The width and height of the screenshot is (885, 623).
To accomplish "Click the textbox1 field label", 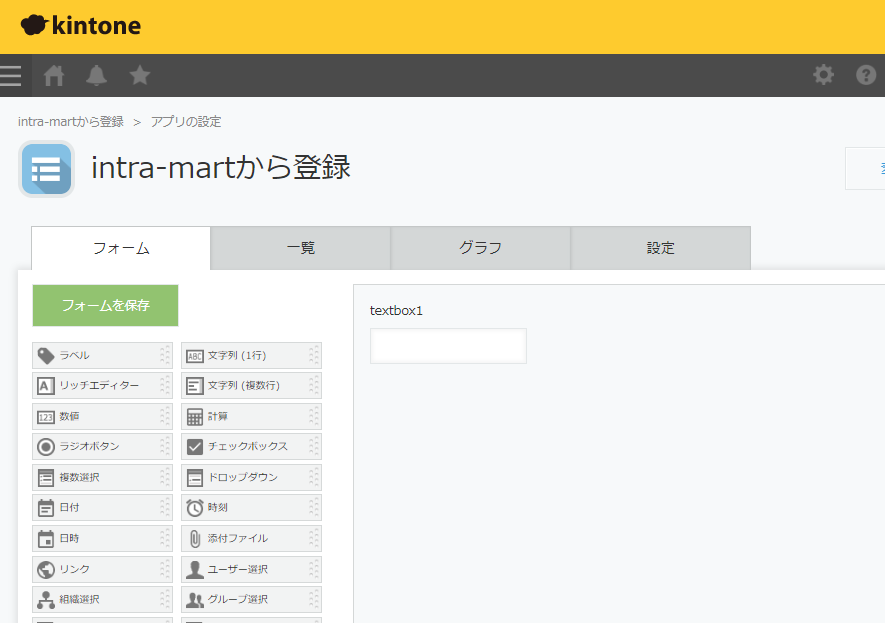I will [396, 311].
